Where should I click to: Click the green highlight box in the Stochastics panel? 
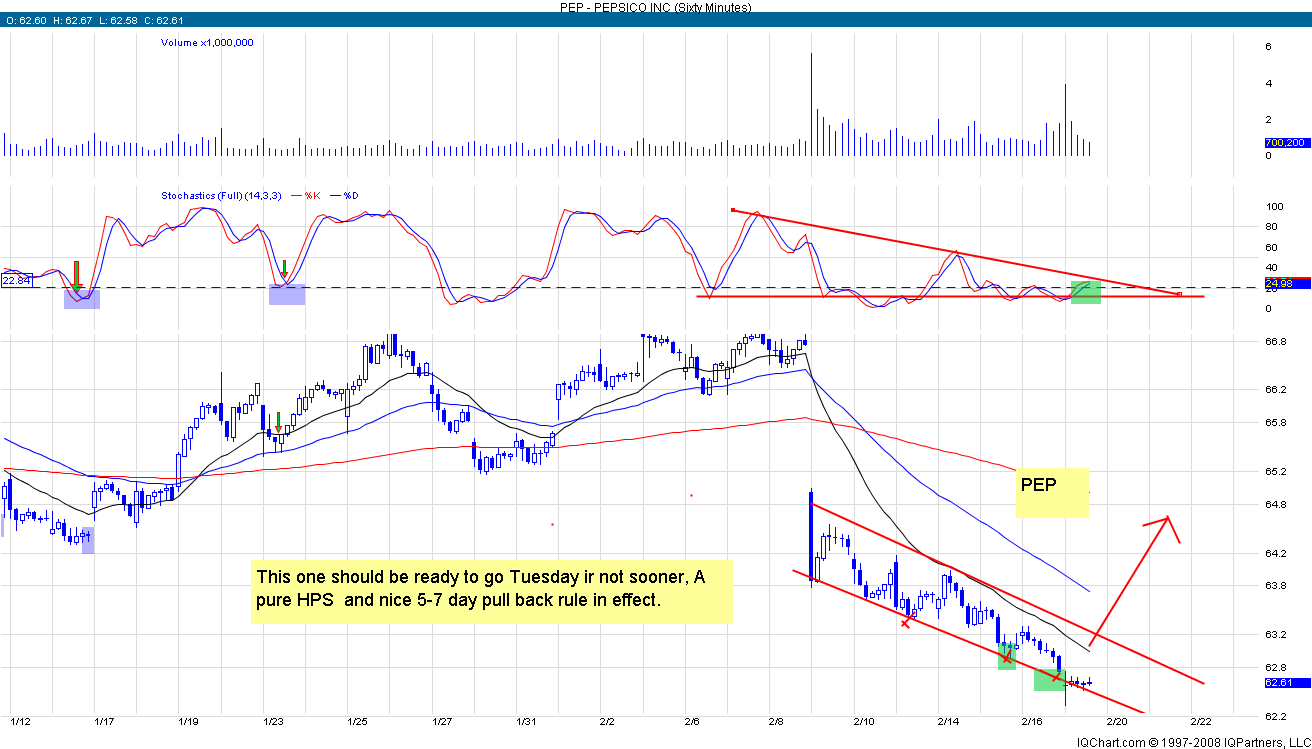1085,292
